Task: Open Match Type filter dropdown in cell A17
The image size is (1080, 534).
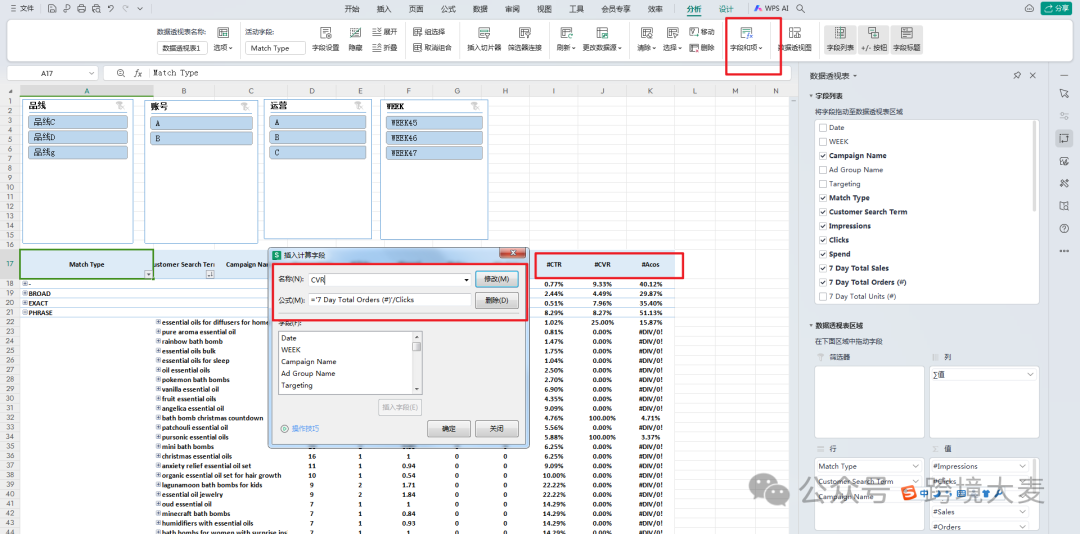Action: point(147,274)
